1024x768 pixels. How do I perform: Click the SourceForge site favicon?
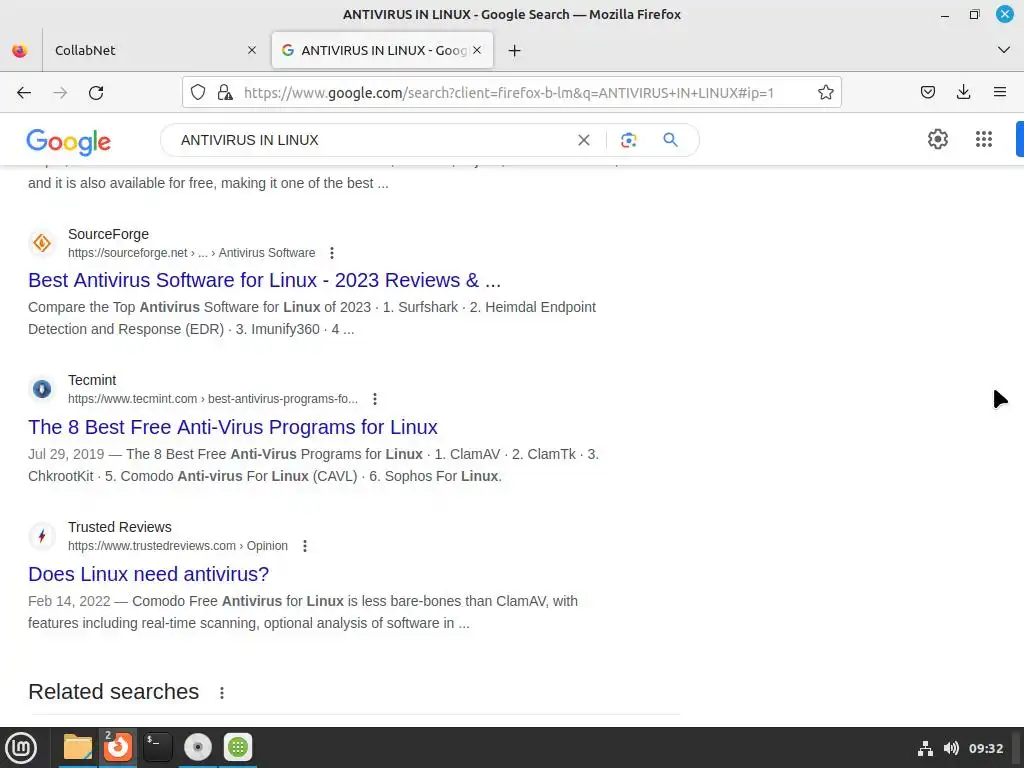click(42, 243)
